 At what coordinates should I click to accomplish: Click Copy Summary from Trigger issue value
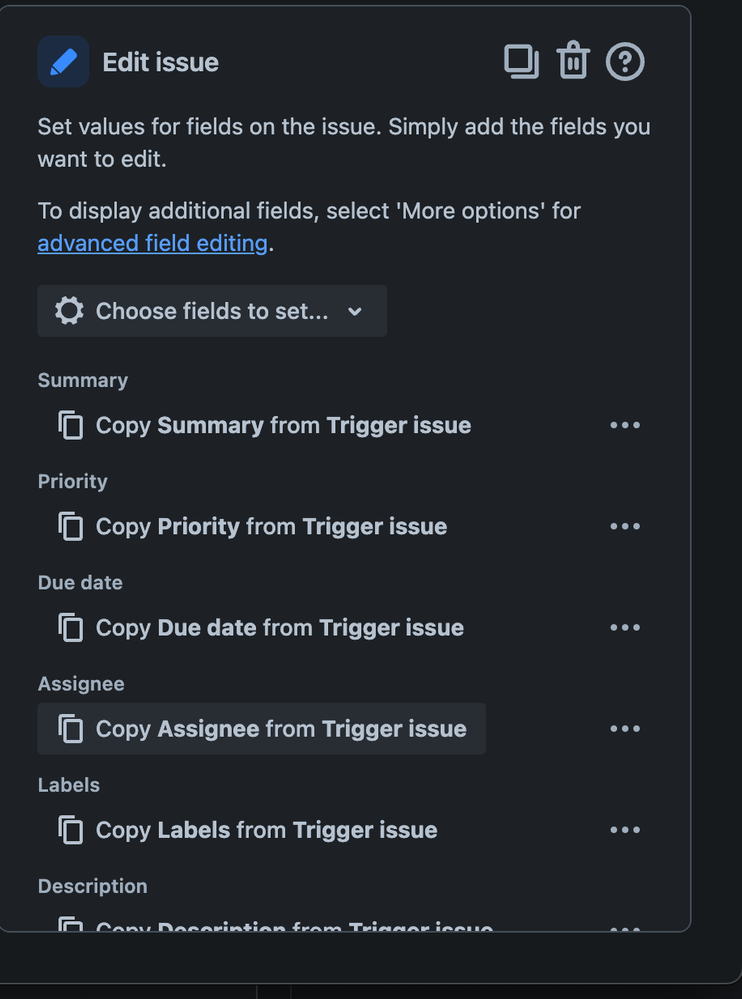click(264, 425)
